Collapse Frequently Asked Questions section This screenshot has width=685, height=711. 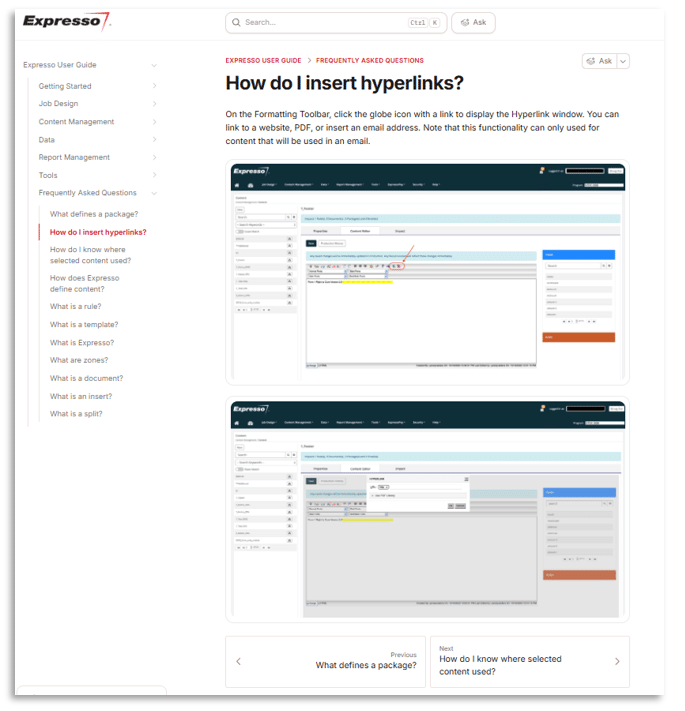point(154,193)
